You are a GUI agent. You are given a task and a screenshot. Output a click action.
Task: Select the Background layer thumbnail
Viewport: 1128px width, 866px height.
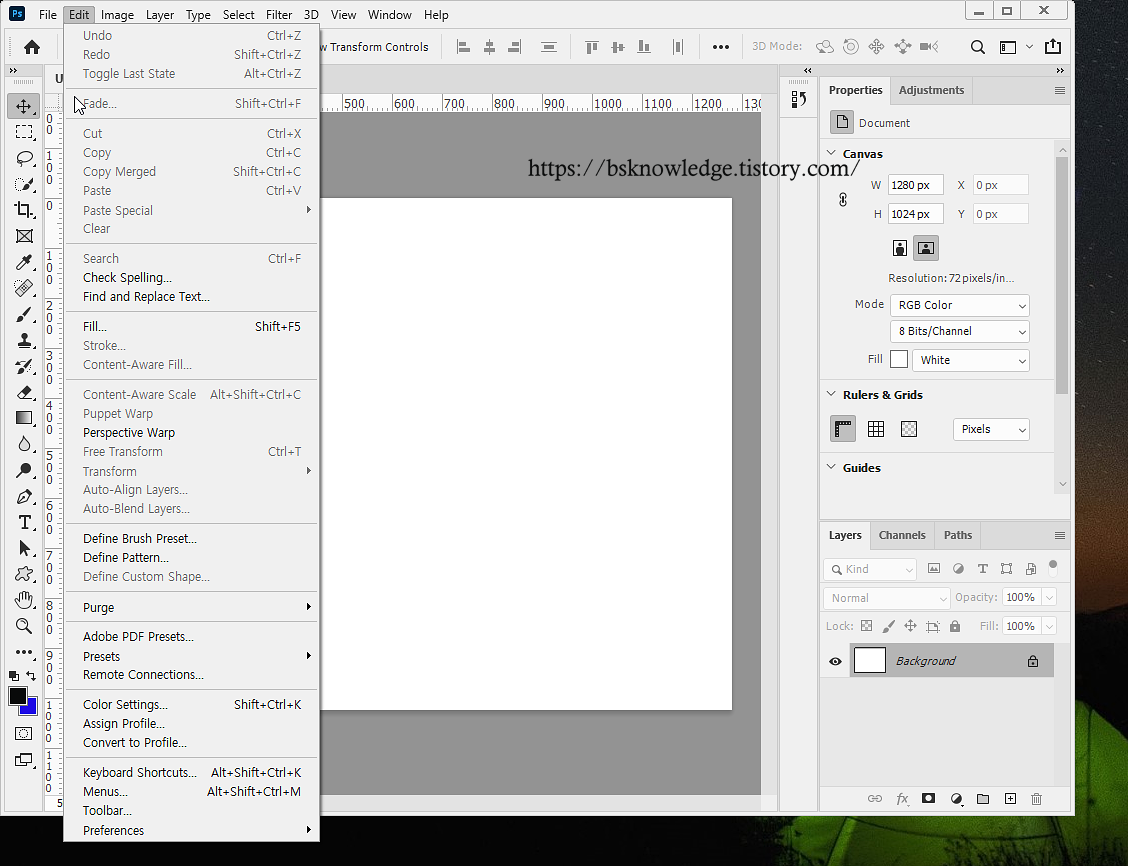point(869,660)
